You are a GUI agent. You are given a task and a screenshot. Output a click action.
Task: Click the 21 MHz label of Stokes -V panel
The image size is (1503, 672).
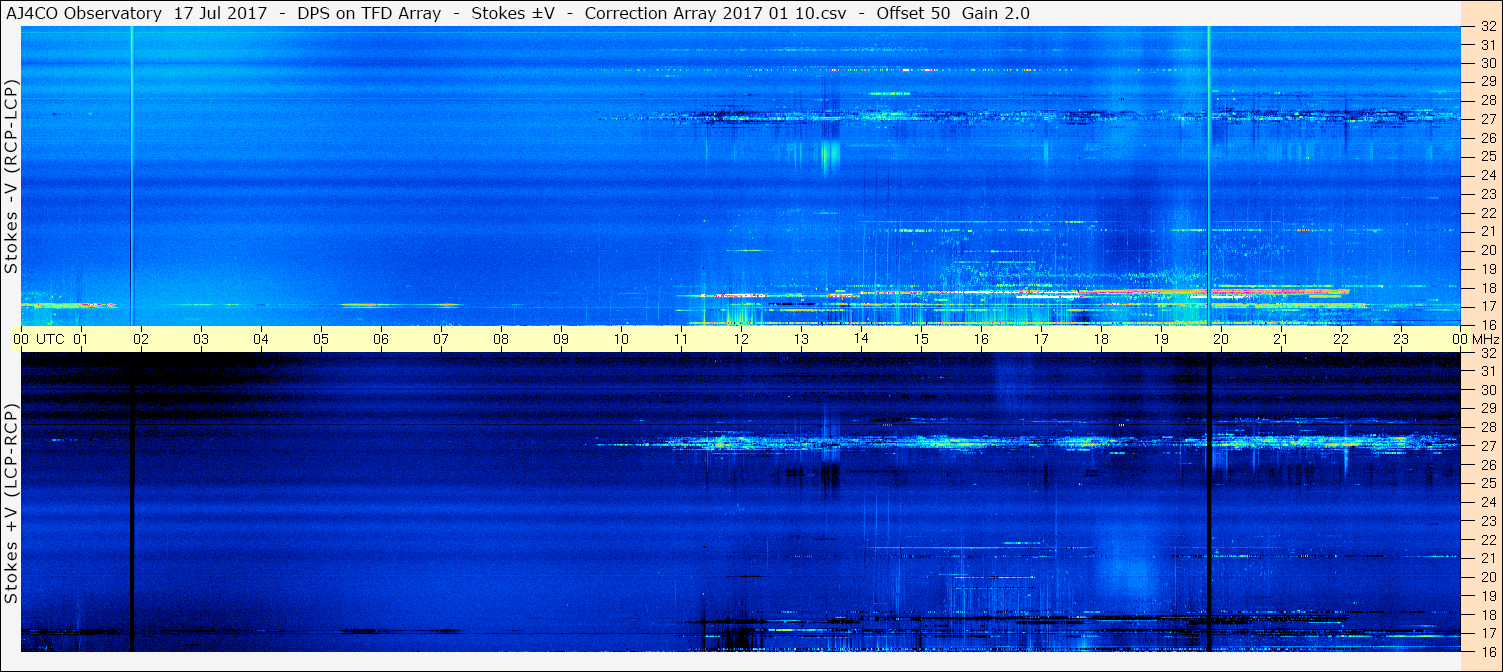tap(1488, 231)
